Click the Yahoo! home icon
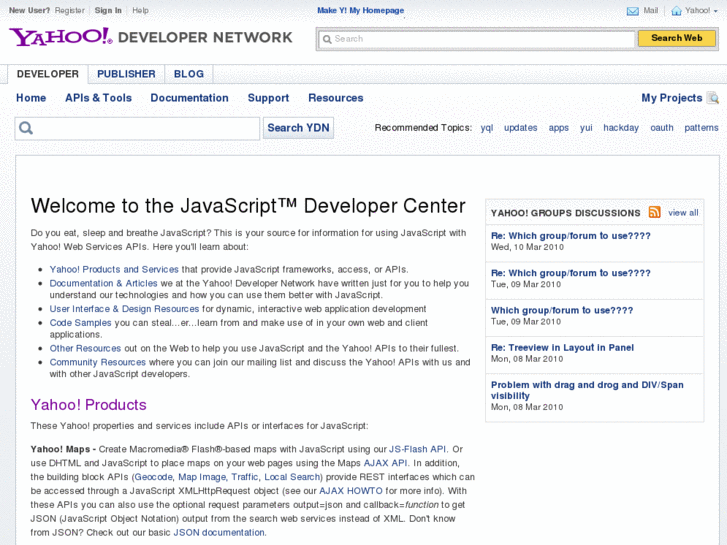727x545 pixels. [677, 11]
